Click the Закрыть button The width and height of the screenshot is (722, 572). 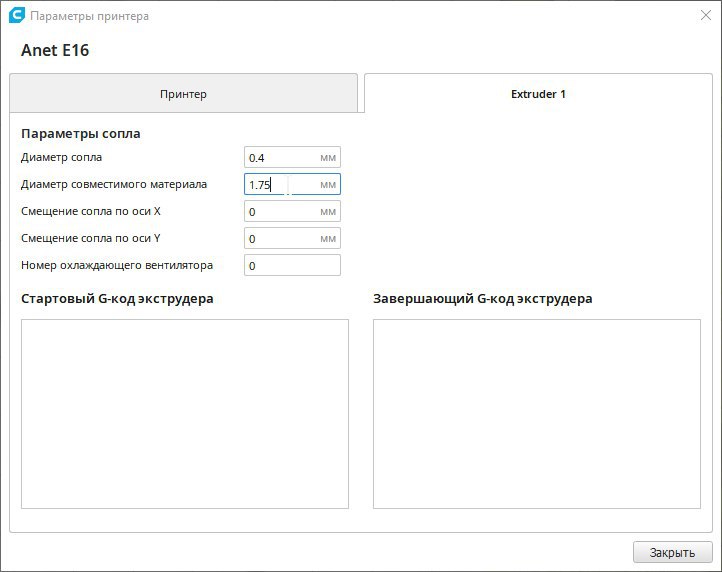coord(672,552)
